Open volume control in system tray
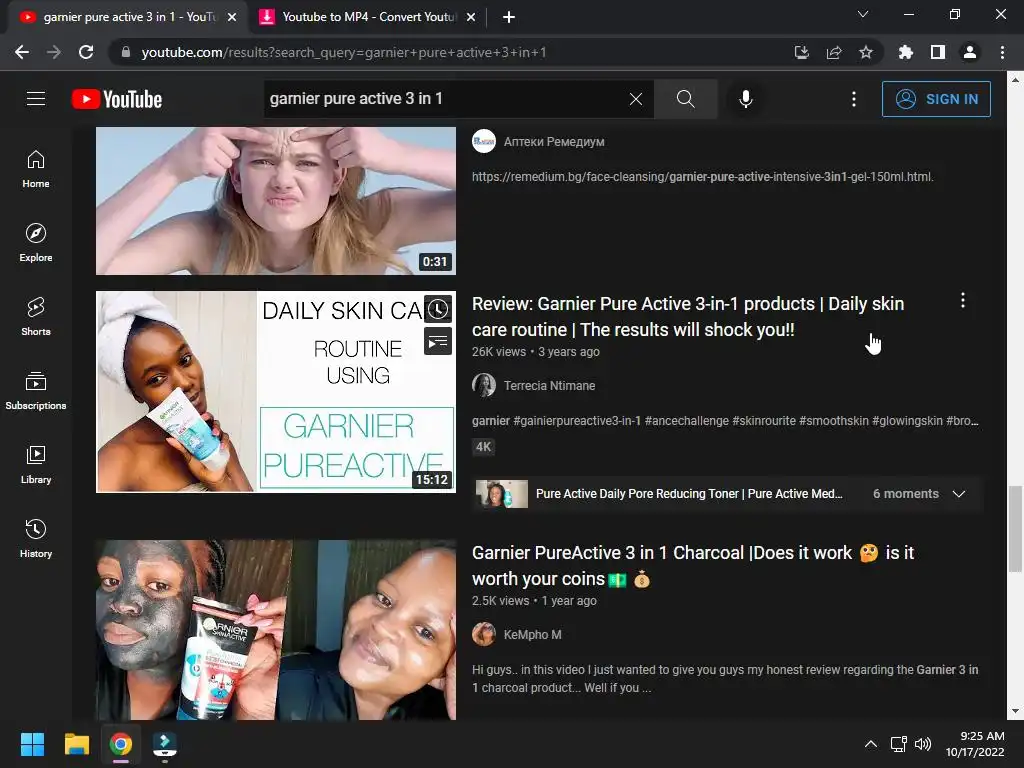1024x768 pixels. (923, 744)
